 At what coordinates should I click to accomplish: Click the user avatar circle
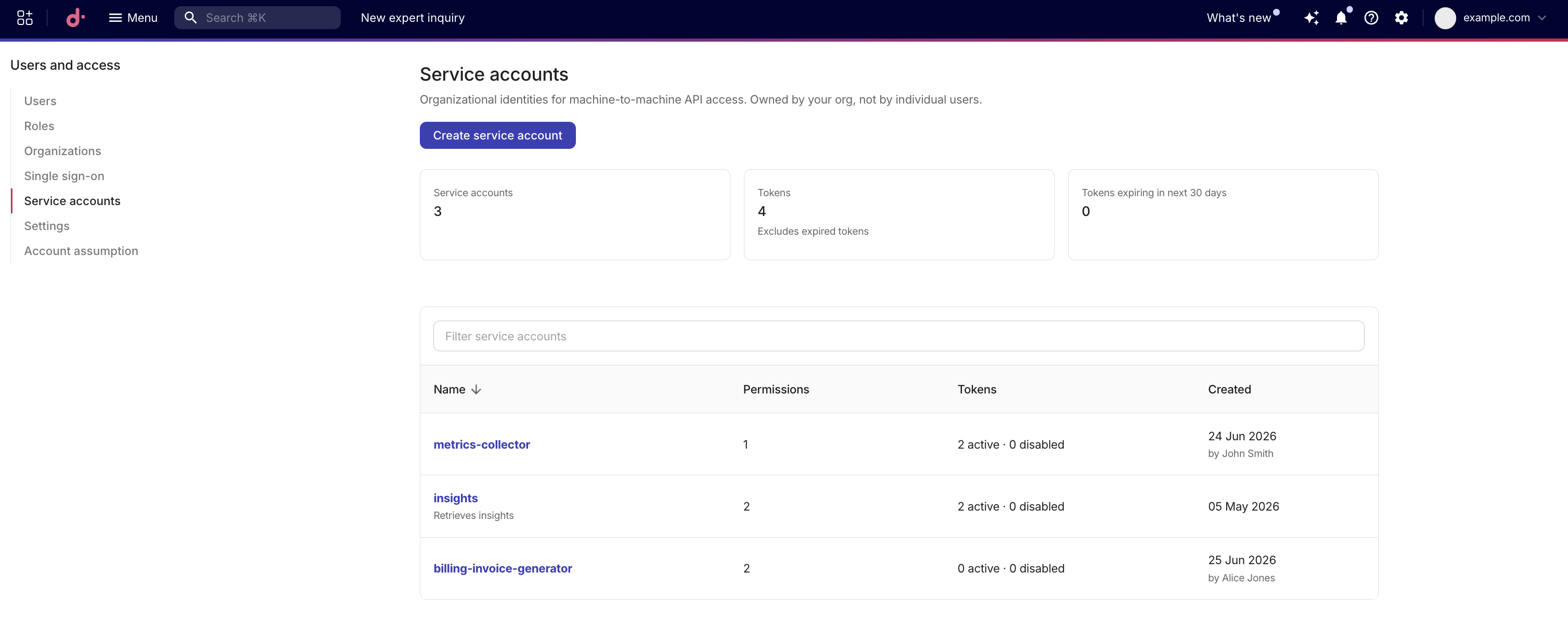pyautogui.click(x=1445, y=18)
